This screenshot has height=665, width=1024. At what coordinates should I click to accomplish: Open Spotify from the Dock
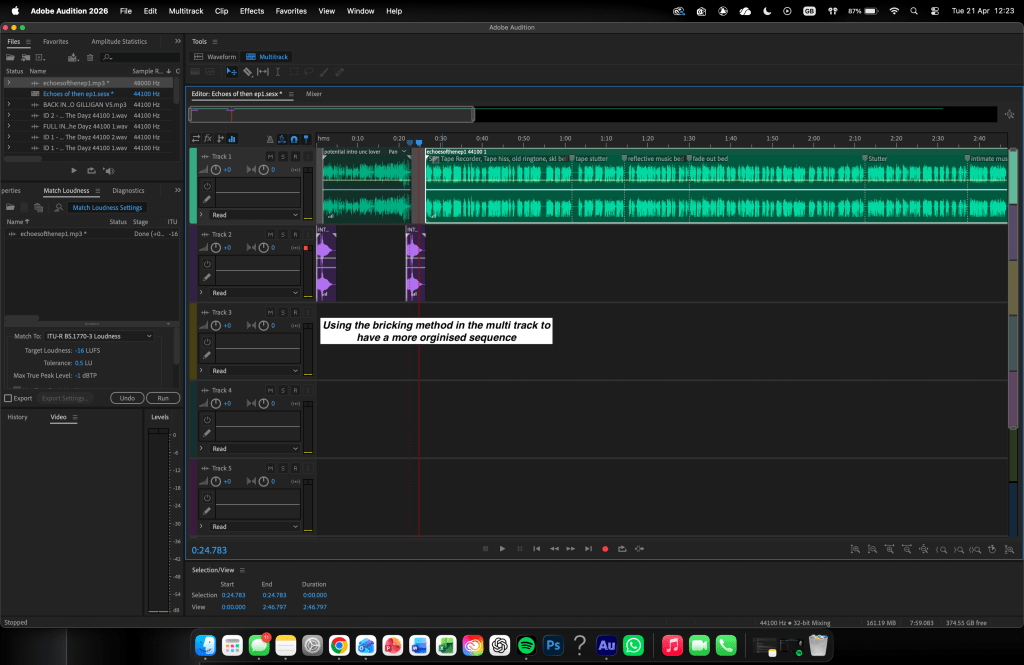click(526, 645)
